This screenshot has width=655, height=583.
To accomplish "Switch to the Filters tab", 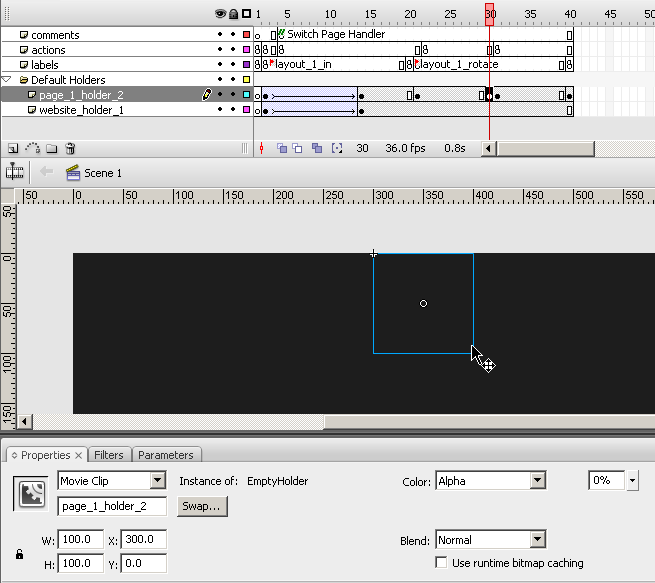I will (x=108, y=455).
